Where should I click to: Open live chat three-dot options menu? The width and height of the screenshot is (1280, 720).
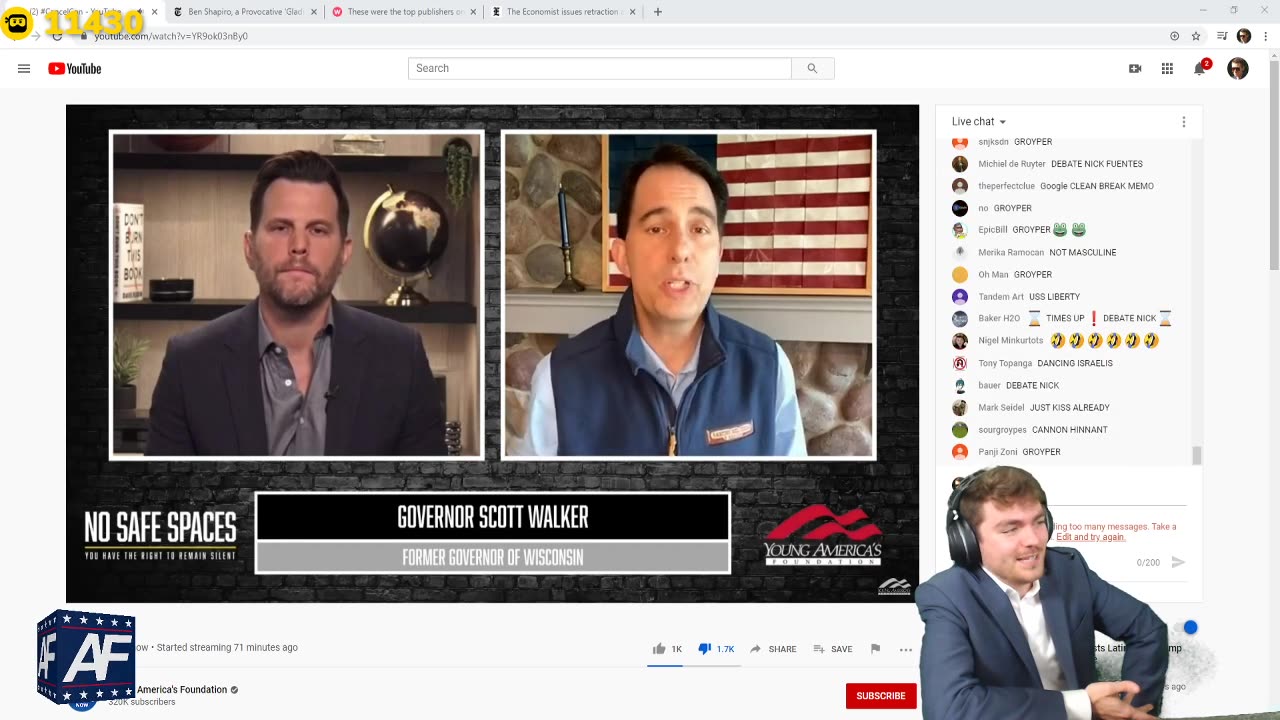[1184, 122]
